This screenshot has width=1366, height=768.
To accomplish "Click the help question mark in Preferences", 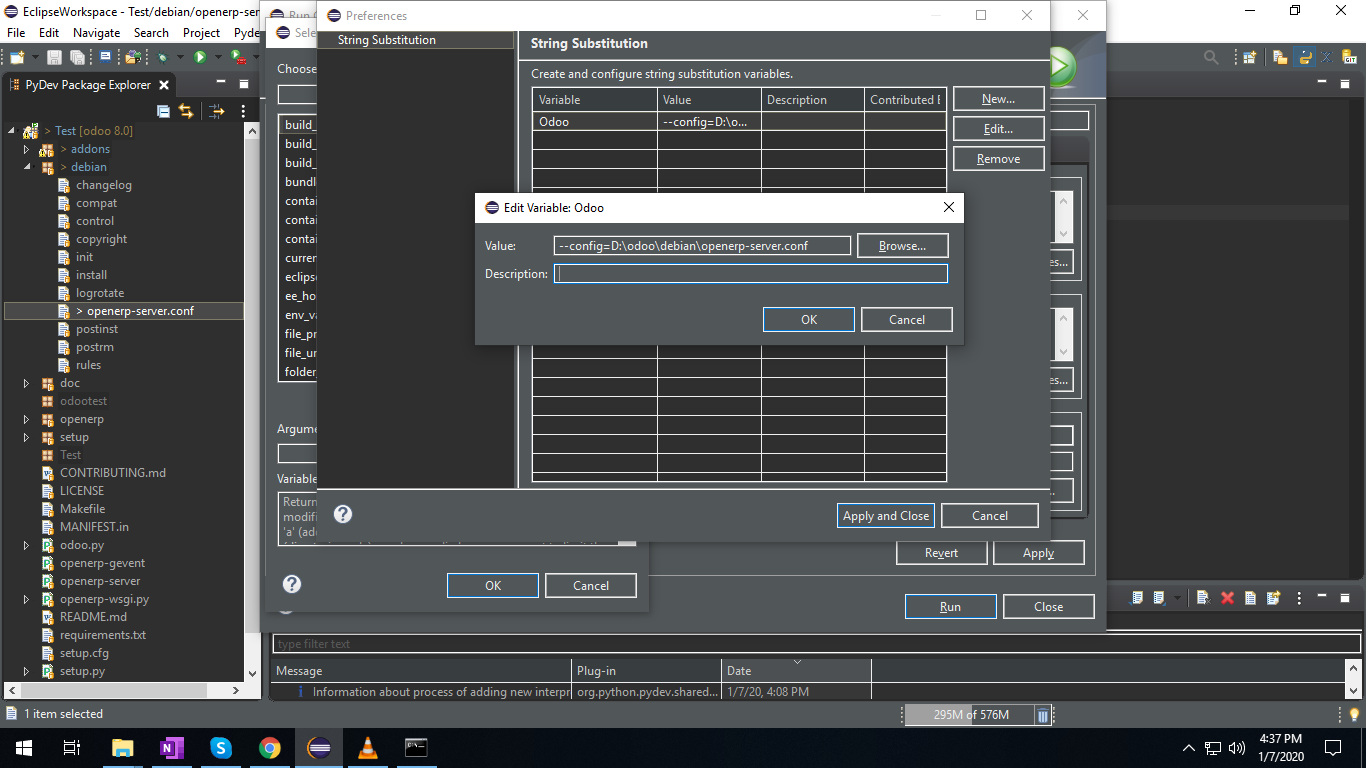I will pos(343,514).
